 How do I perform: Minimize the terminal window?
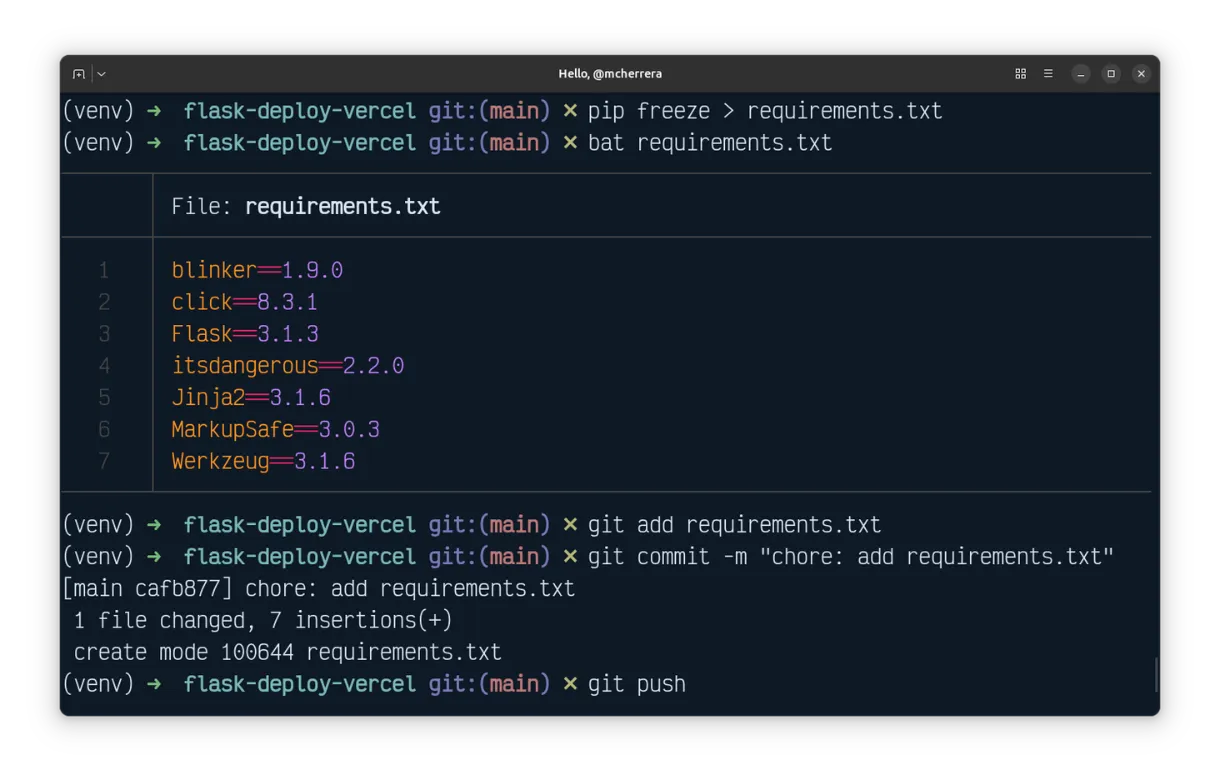point(1081,74)
